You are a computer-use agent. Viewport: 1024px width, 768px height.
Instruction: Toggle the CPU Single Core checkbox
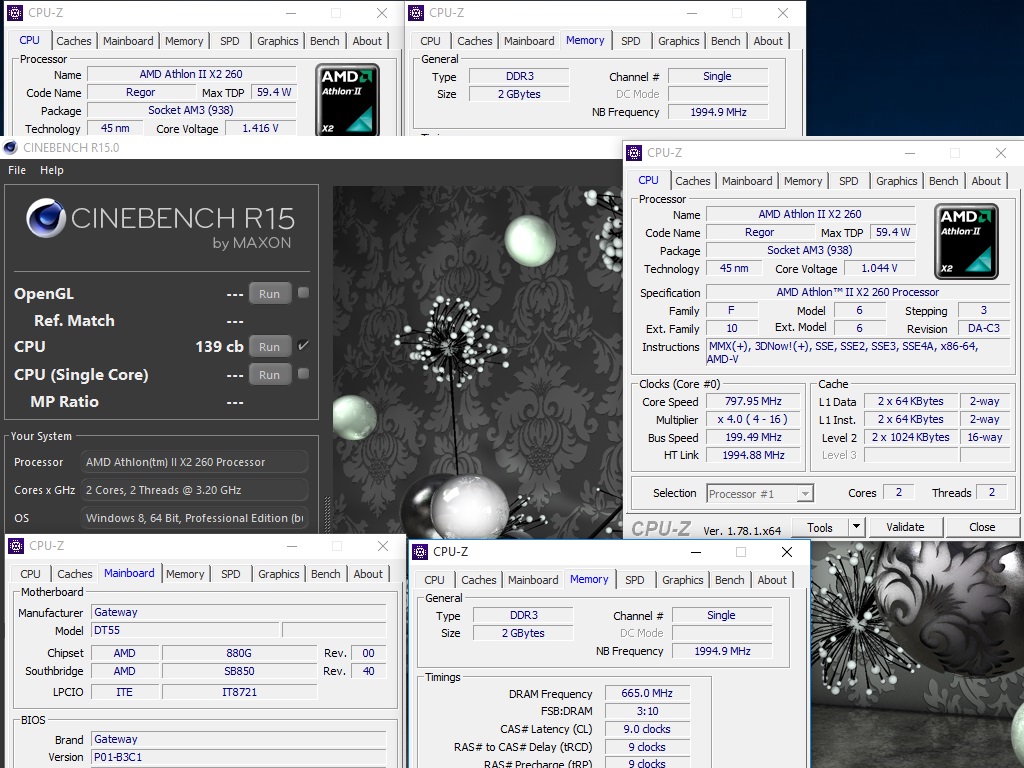(x=303, y=374)
